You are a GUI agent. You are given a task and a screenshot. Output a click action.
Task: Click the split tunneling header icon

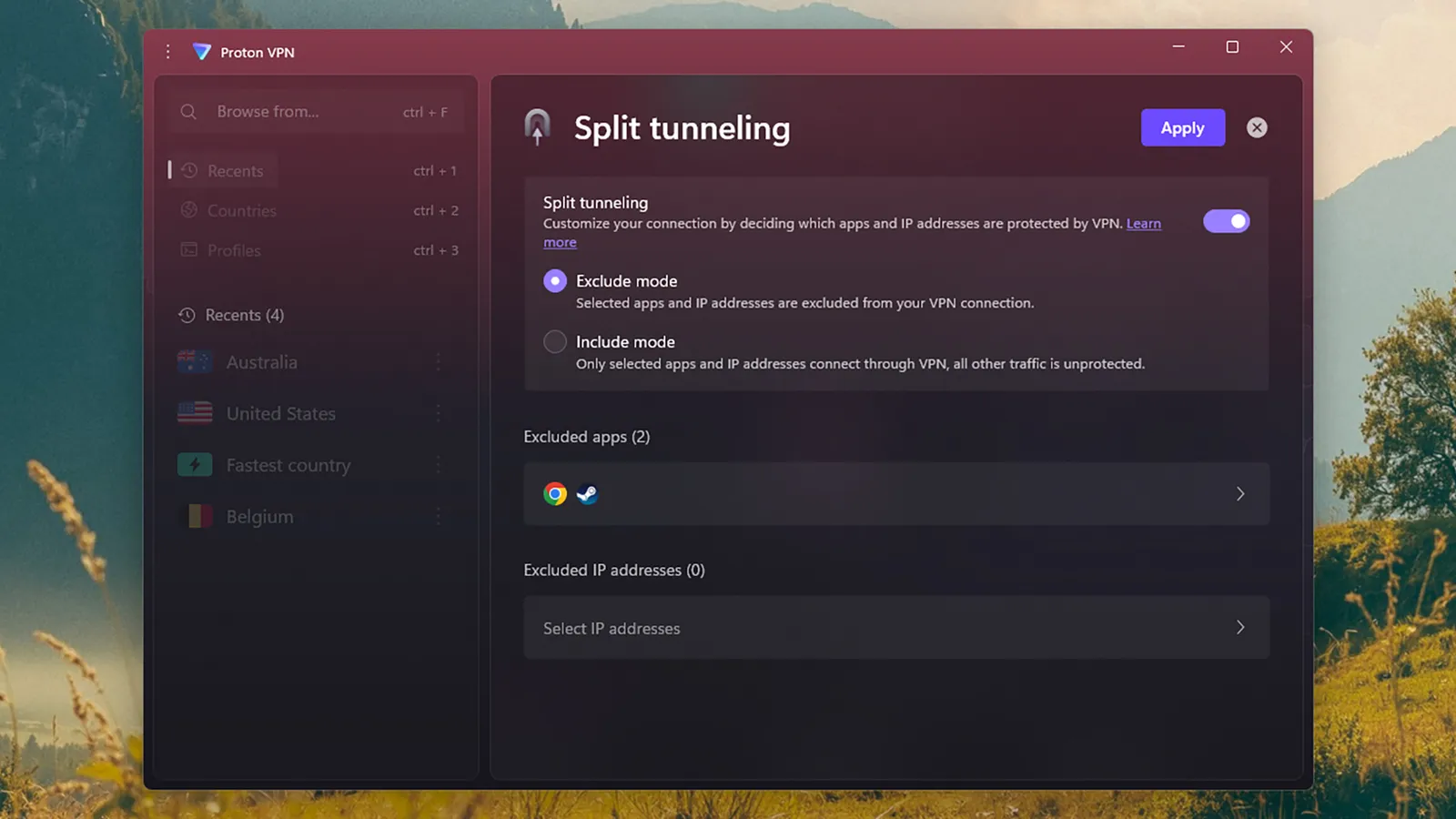[538, 127]
